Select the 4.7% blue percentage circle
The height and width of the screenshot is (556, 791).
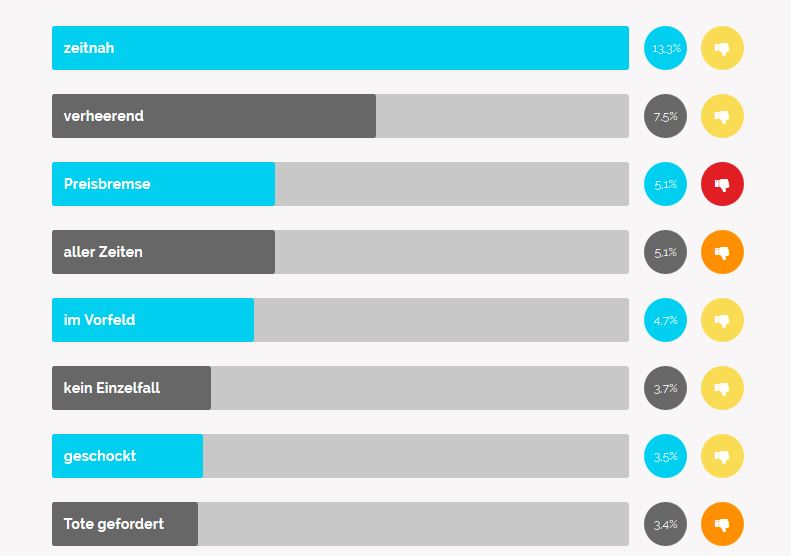(x=665, y=320)
